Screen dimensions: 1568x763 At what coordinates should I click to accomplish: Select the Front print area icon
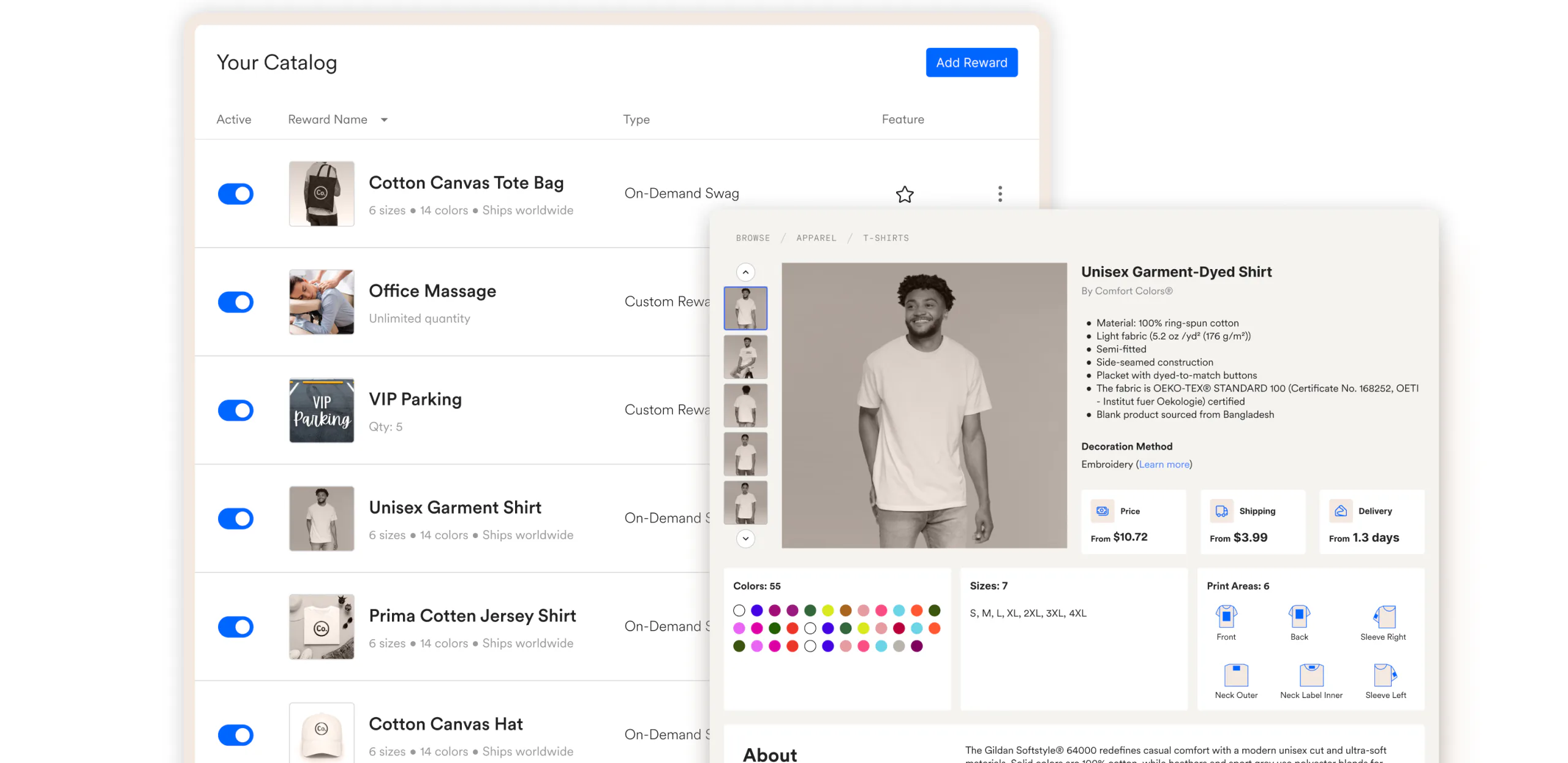point(1226,616)
